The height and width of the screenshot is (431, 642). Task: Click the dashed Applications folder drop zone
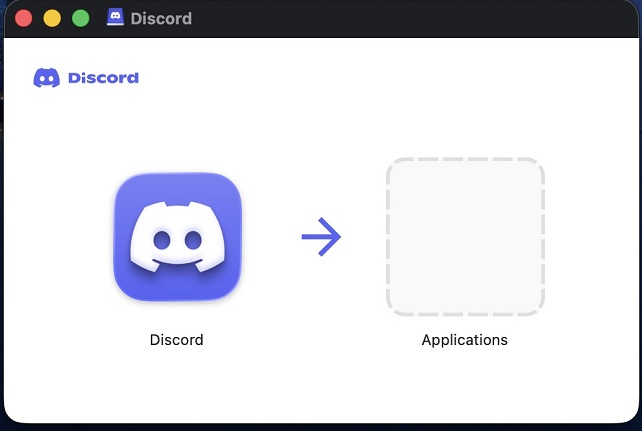point(465,237)
